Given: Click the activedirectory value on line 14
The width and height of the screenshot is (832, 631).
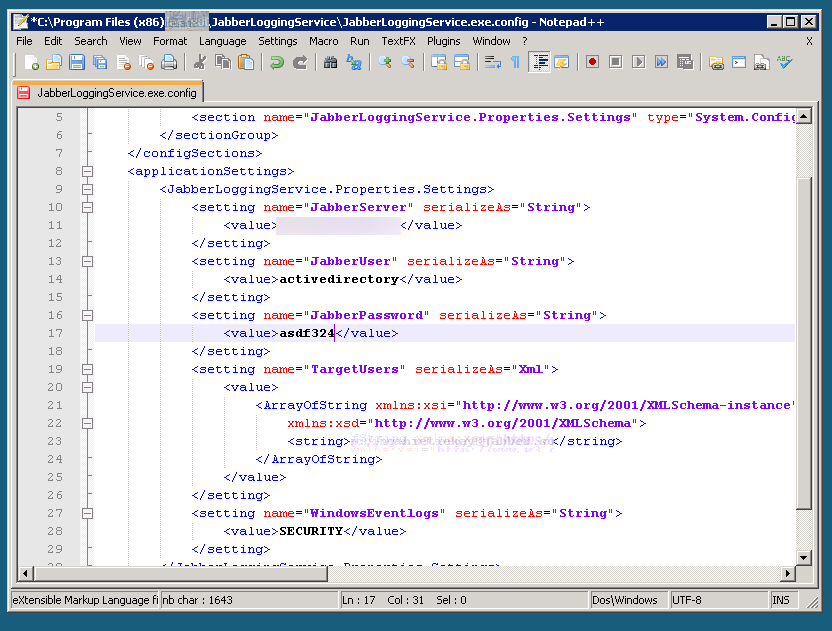Looking at the screenshot, I should point(339,279).
